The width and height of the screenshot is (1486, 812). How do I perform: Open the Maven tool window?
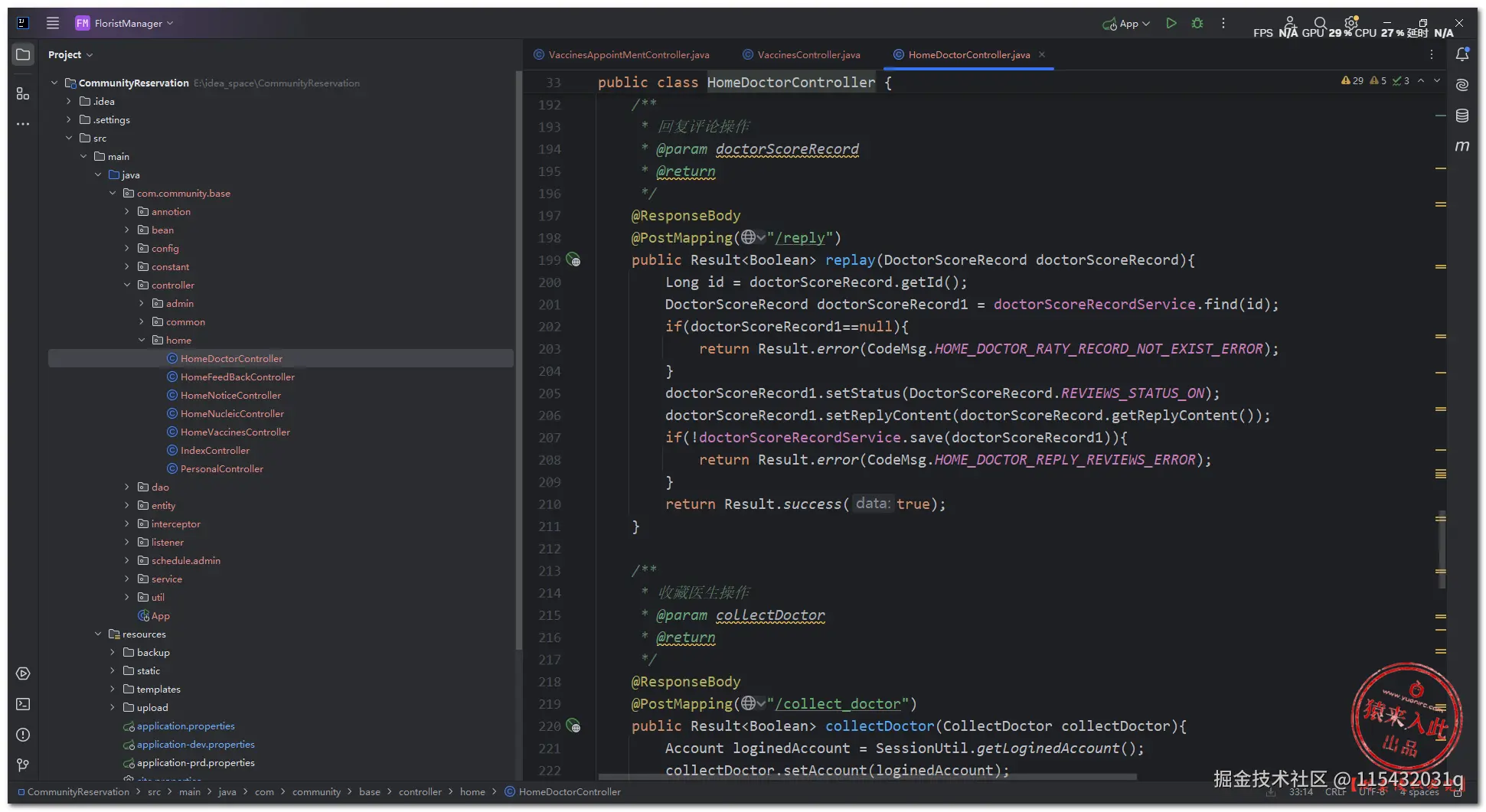click(1462, 145)
